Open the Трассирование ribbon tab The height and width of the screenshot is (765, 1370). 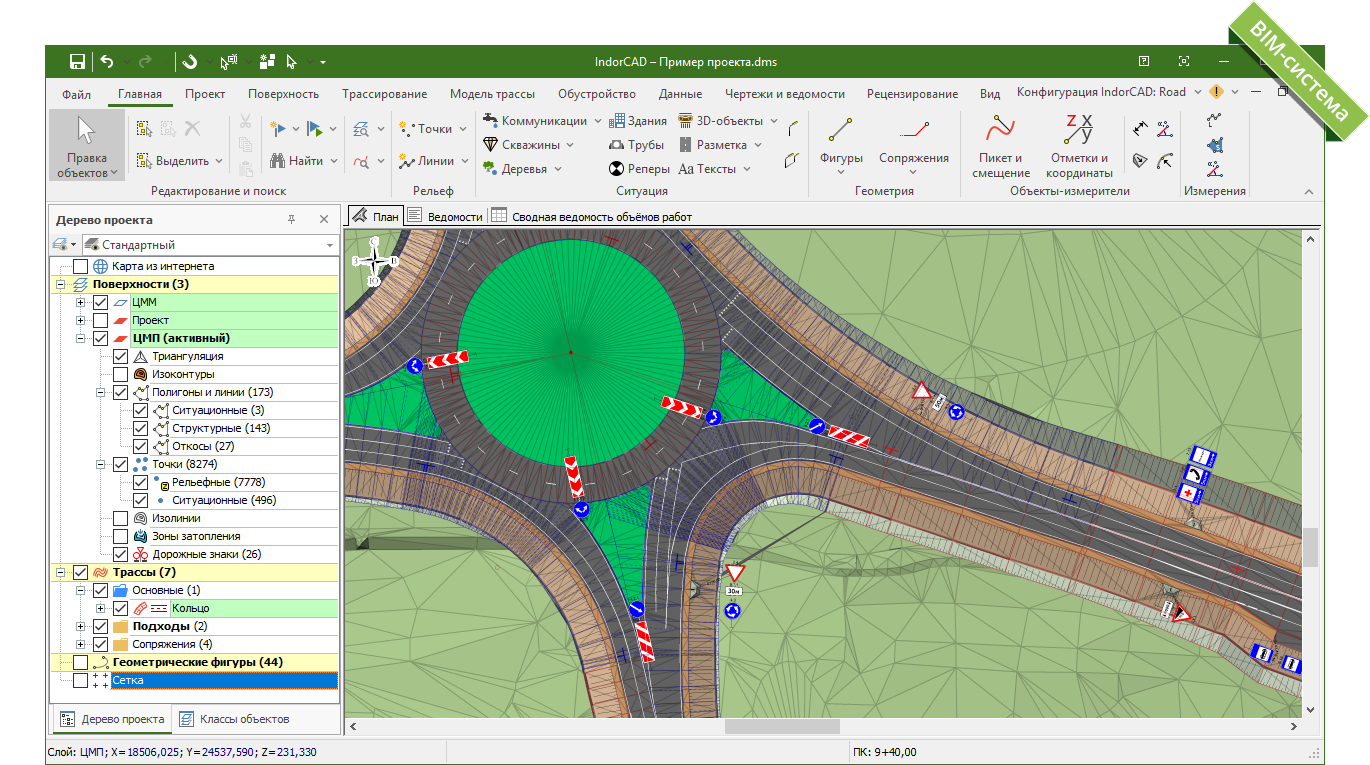(x=384, y=94)
